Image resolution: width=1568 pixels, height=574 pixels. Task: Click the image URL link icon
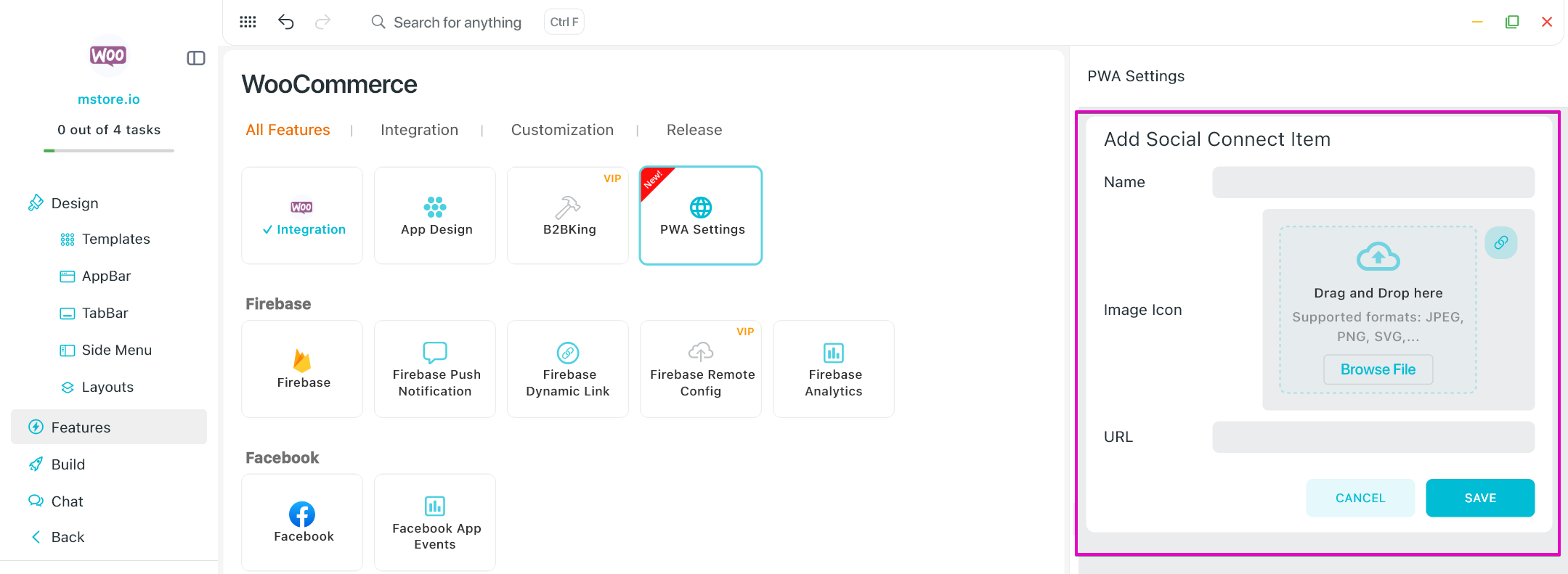click(x=1500, y=242)
